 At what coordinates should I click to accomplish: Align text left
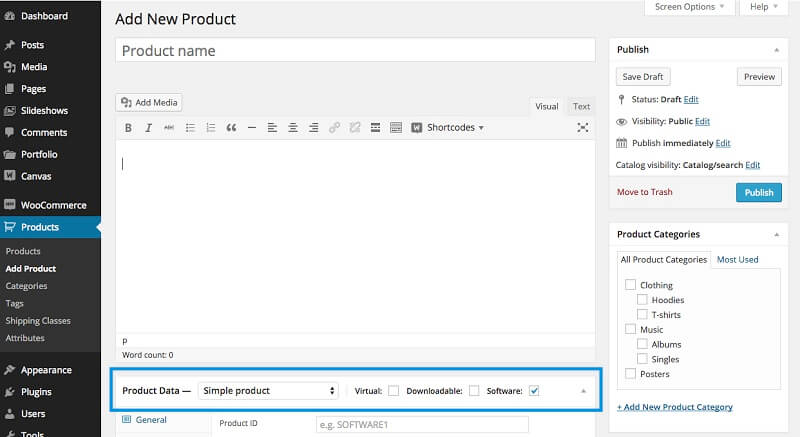(x=272, y=127)
